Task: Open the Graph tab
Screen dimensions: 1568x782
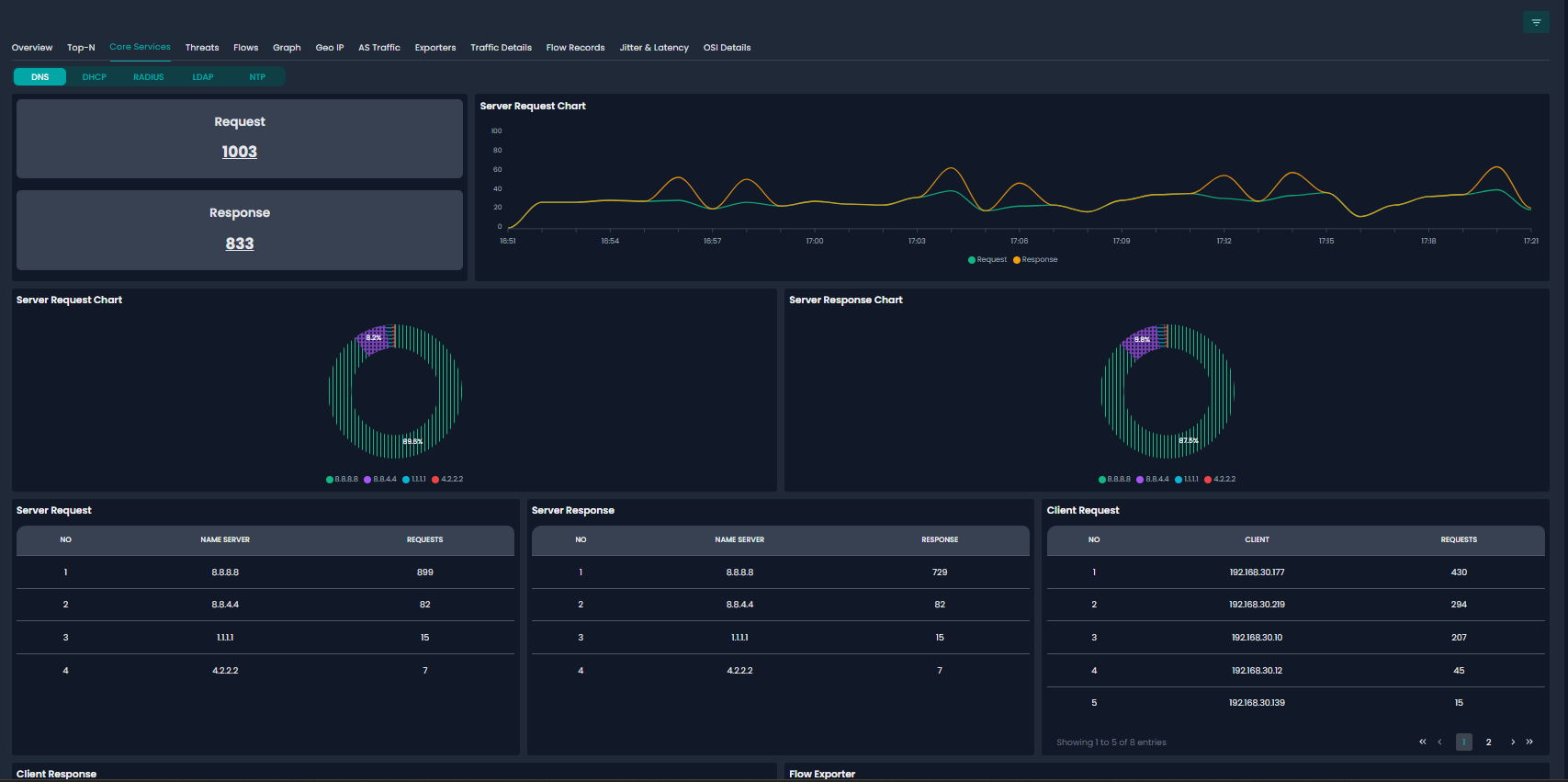Action: 287,48
